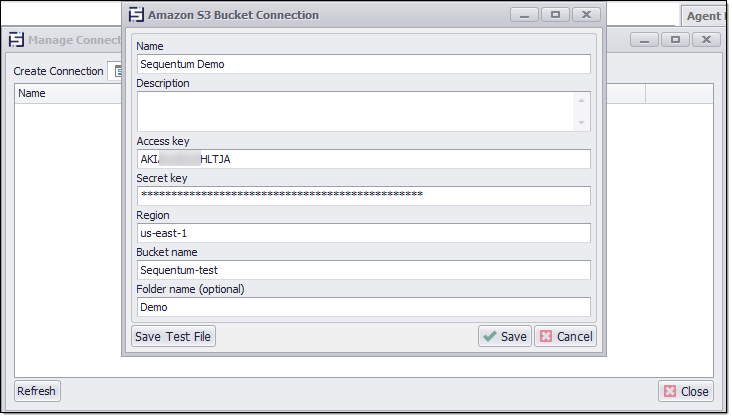Refresh the connections list

point(37,391)
